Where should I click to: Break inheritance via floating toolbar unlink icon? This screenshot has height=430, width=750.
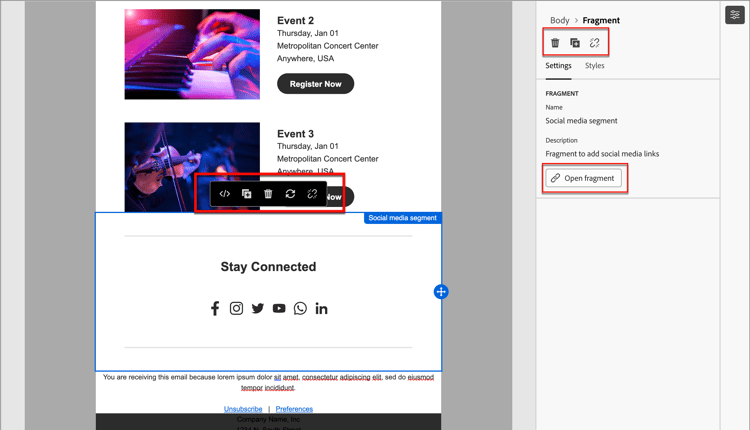click(x=312, y=194)
